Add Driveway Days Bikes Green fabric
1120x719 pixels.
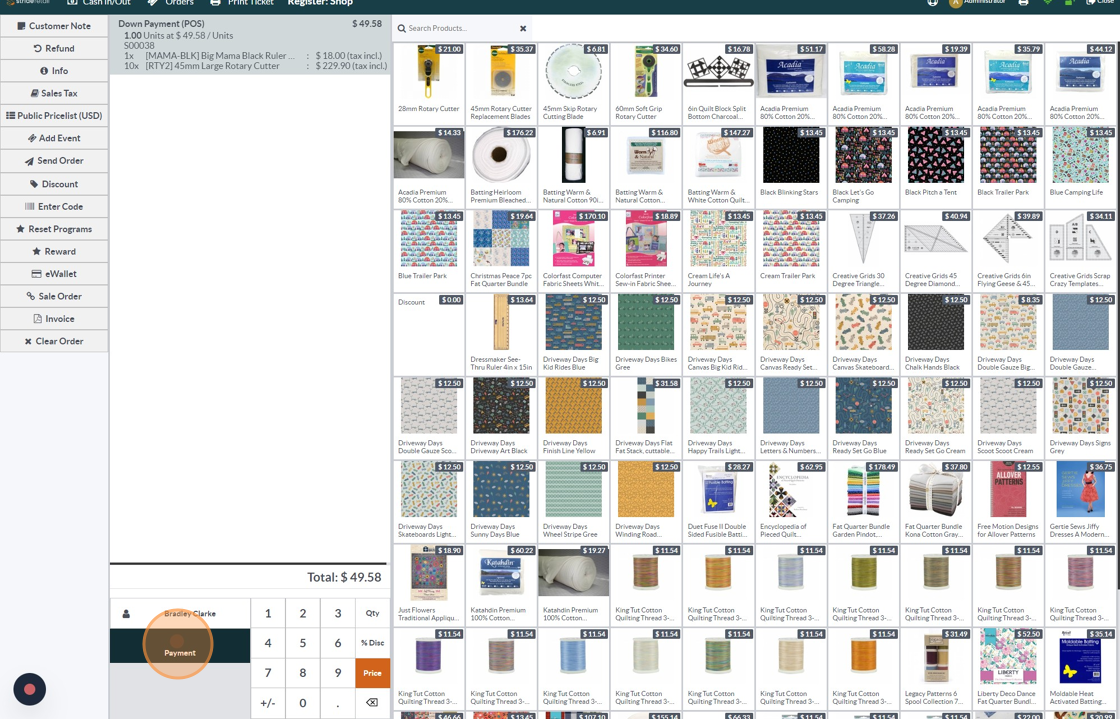(x=646, y=334)
